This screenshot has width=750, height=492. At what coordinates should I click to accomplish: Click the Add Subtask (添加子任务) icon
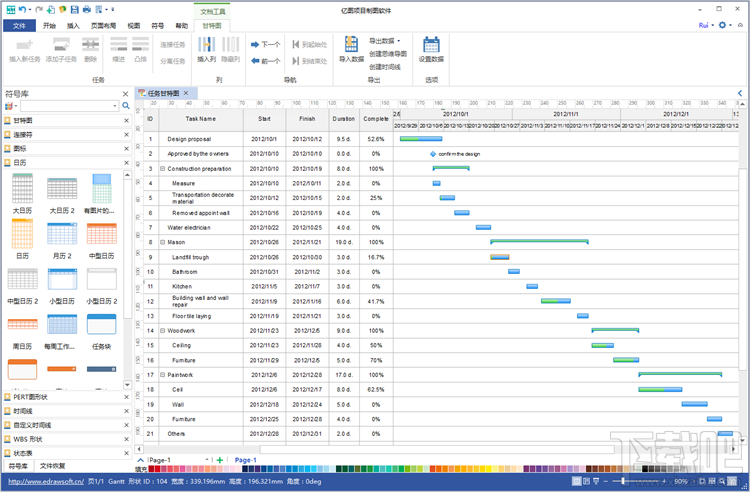pyautogui.click(x=61, y=45)
